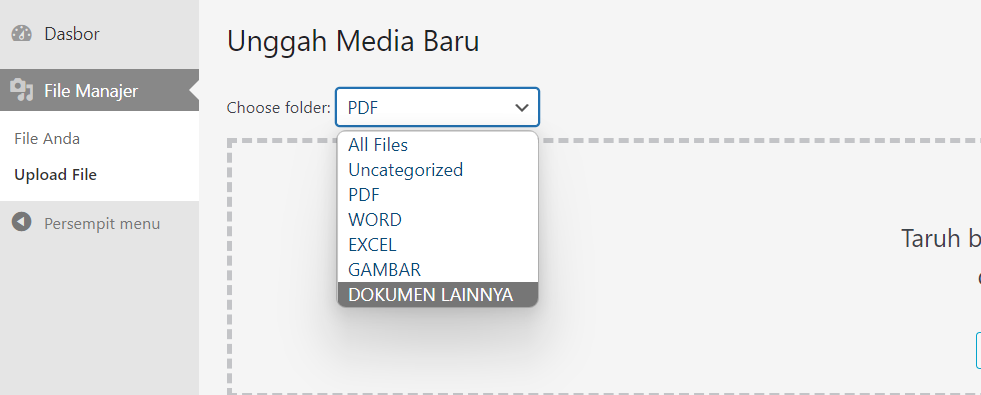
Task: Go to the File Anda submenu link
Action: pyautogui.click(x=47, y=138)
